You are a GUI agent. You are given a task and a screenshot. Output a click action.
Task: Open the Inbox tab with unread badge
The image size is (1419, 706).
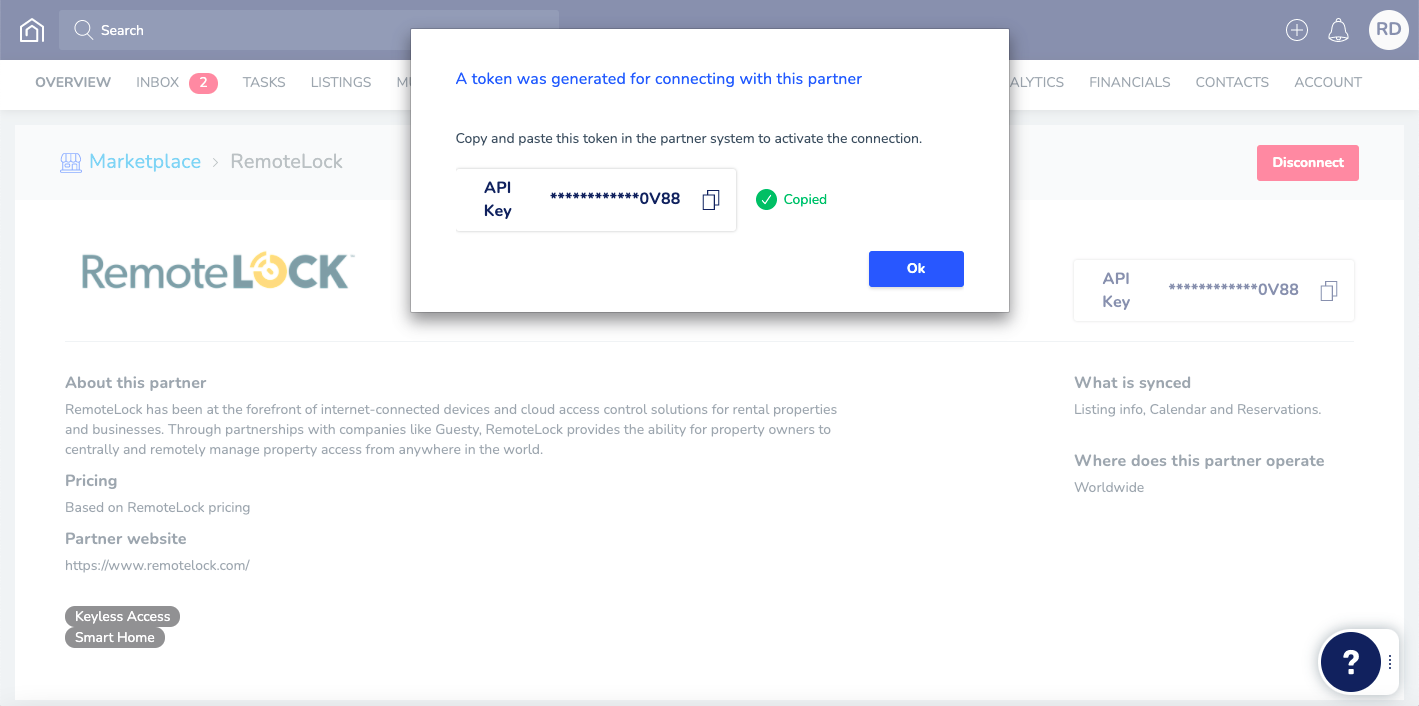click(158, 82)
